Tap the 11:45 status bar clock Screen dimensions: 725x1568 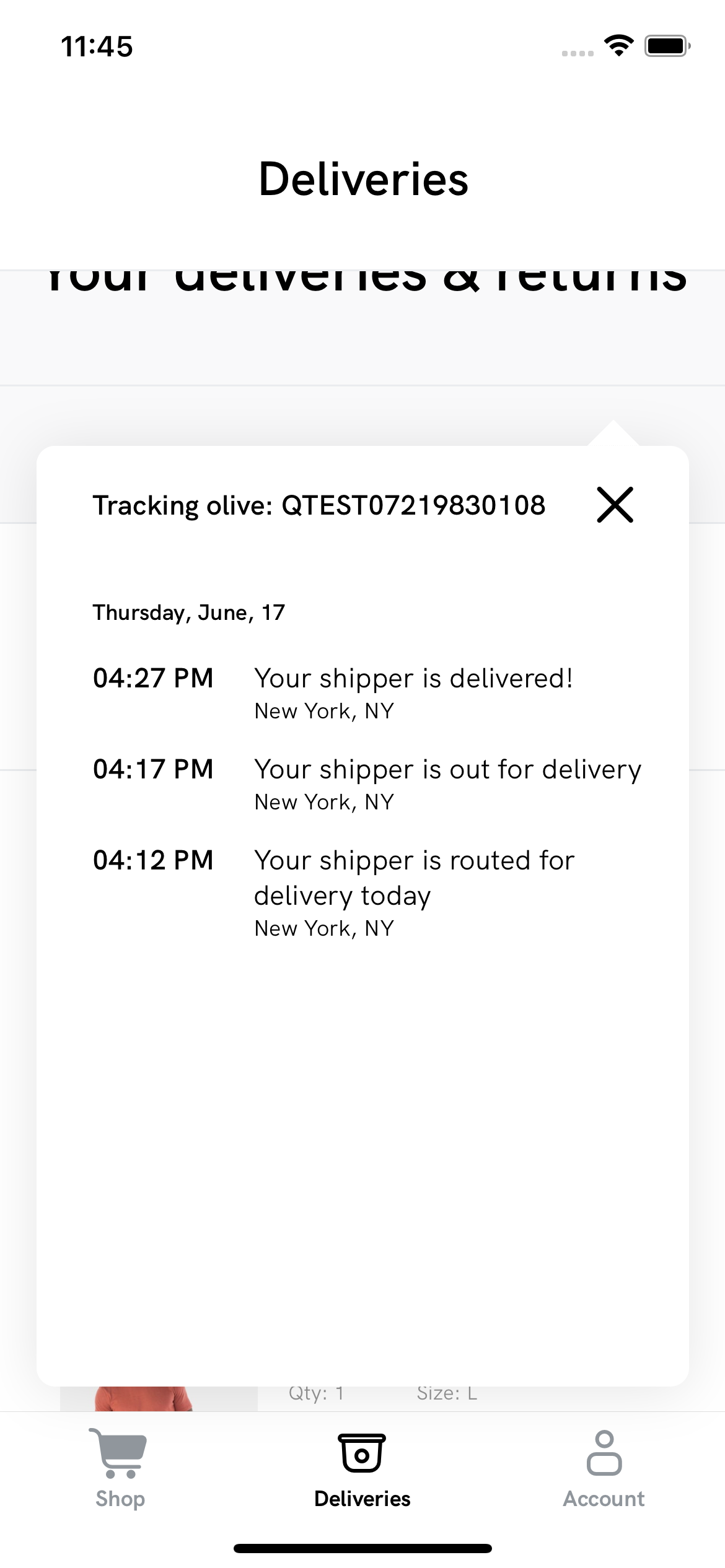click(97, 46)
